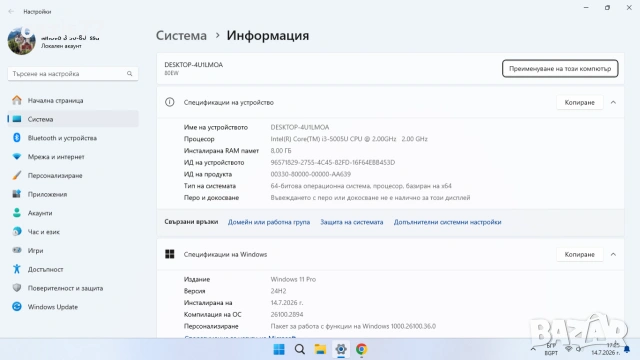Focus the settings search field
The image size is (640, 360).
click(73, 73)
